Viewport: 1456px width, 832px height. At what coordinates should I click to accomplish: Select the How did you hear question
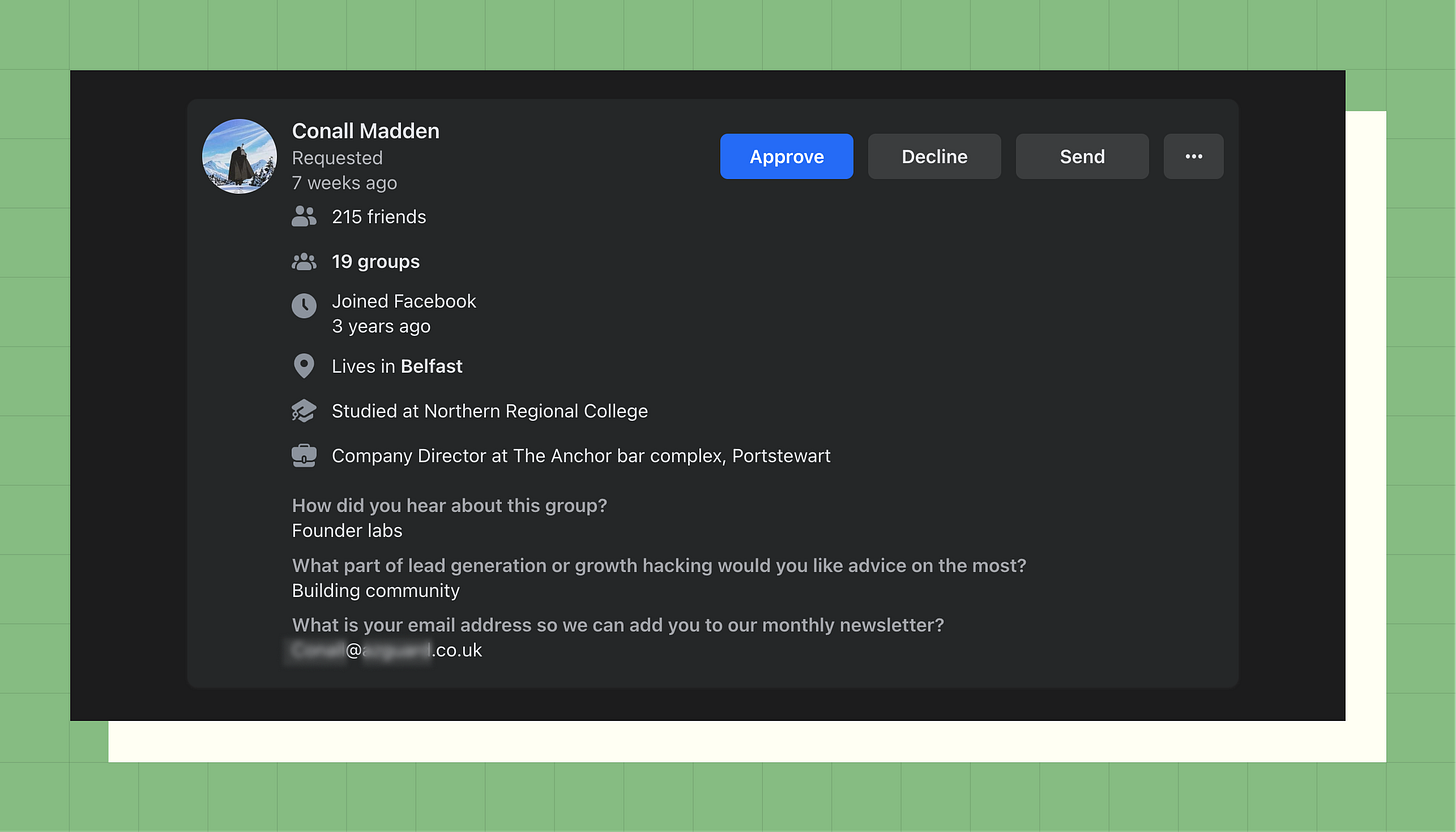click(x=450, y=505)
